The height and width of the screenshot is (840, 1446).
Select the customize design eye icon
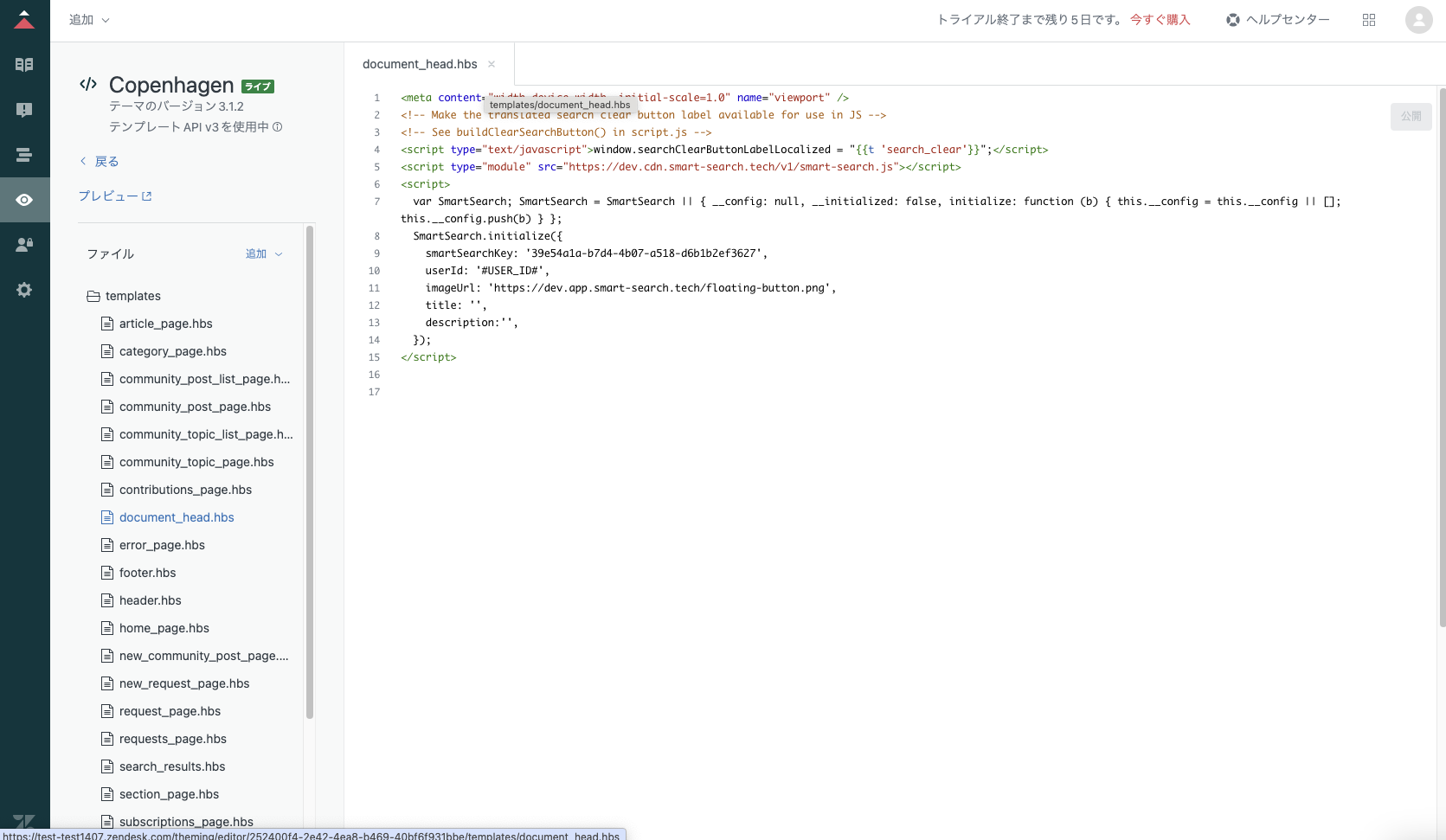24,200
